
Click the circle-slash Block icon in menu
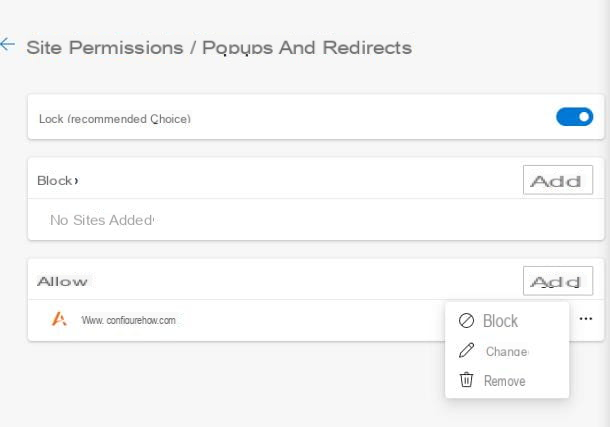[466, 320]
